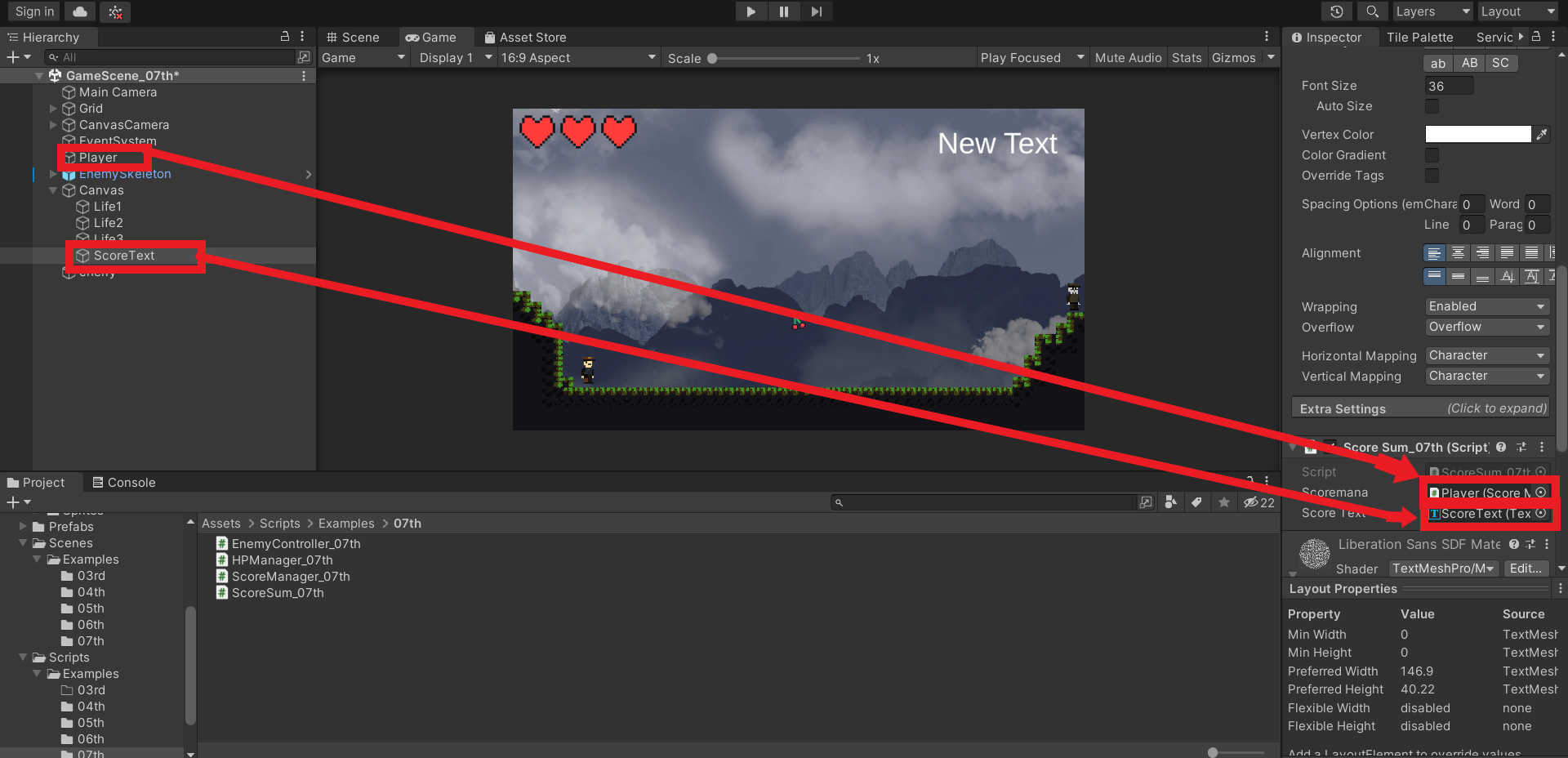Toggle the Override Tags checkbox
This screenshot has width=1568, height=758.
click(1432, 176)
